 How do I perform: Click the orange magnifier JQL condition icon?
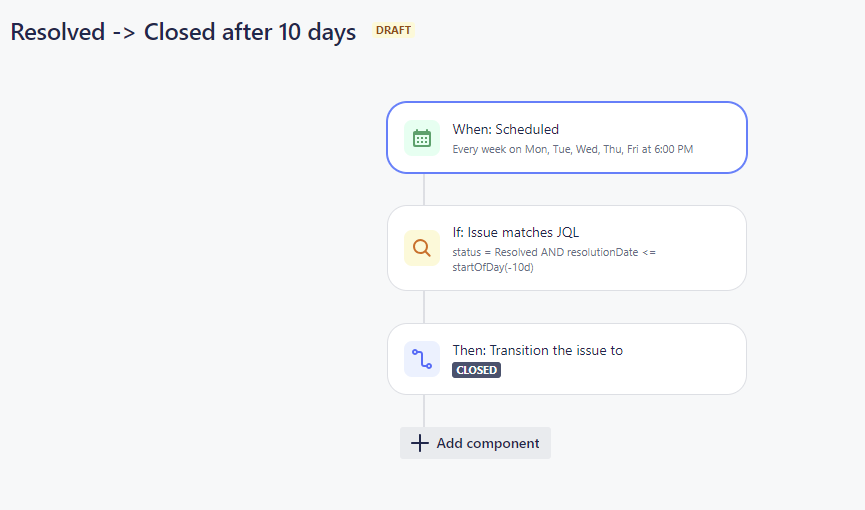pyautogui.click(x=421, y=248)
